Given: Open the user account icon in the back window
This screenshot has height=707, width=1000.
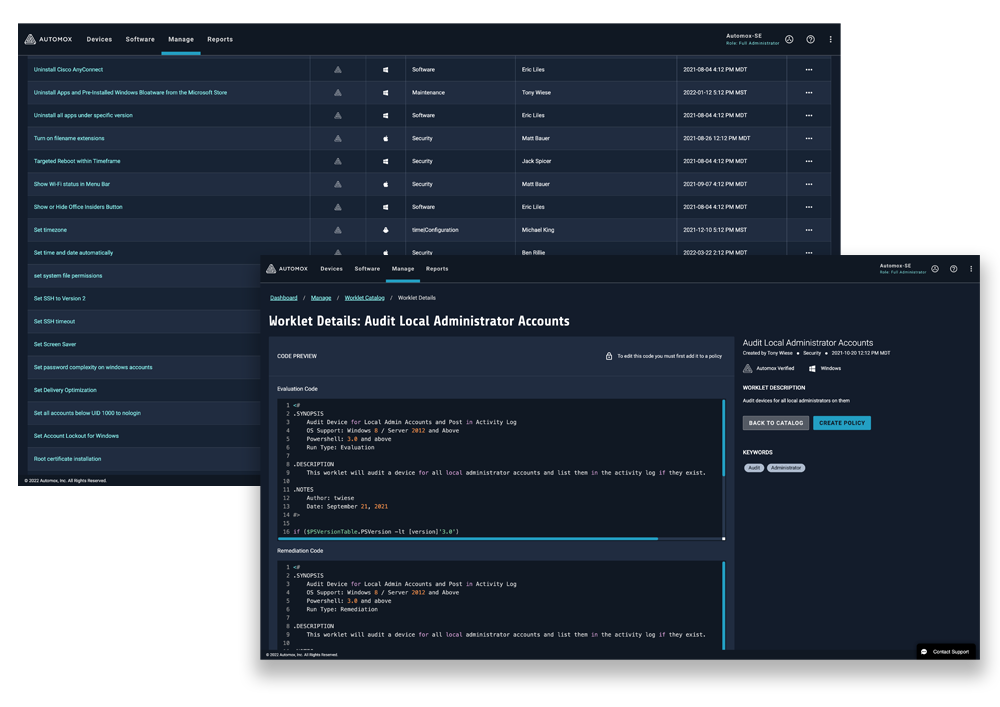Looking at the screenshot, I should click(x=789, y=40).
